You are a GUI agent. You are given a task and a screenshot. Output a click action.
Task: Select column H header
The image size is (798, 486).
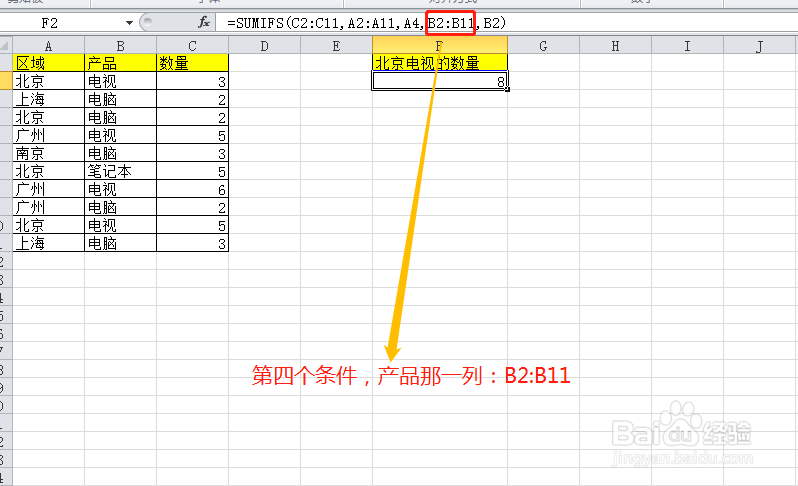[615, 46]
